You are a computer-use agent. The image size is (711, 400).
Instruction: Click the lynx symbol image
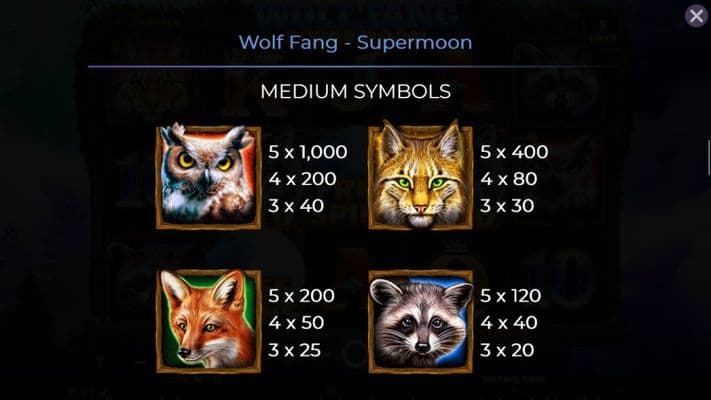point(420,175)
